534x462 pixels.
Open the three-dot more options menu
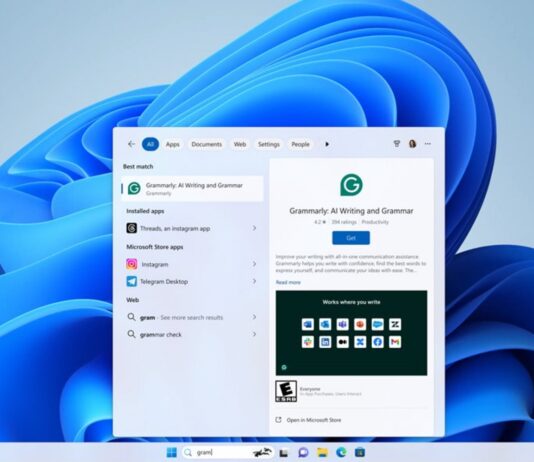point(428,144)
